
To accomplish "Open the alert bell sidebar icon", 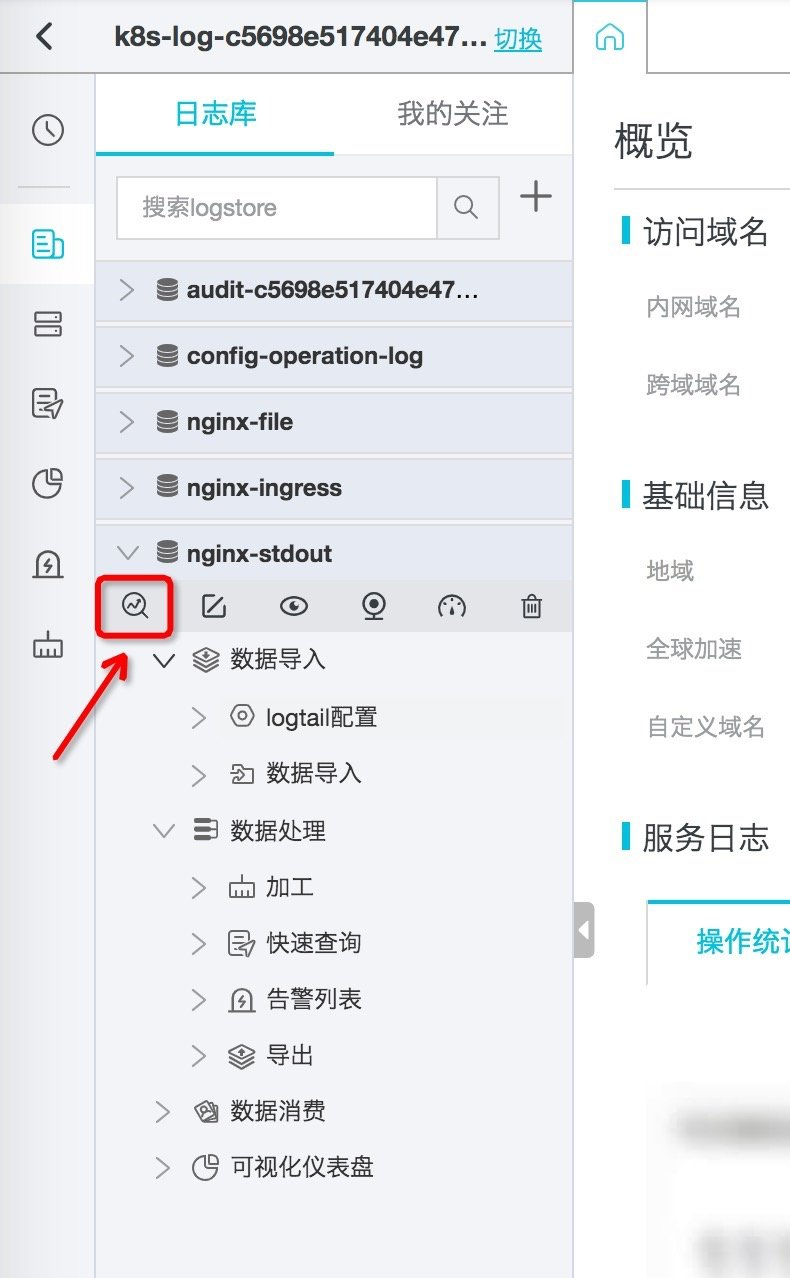I will 48,565.
